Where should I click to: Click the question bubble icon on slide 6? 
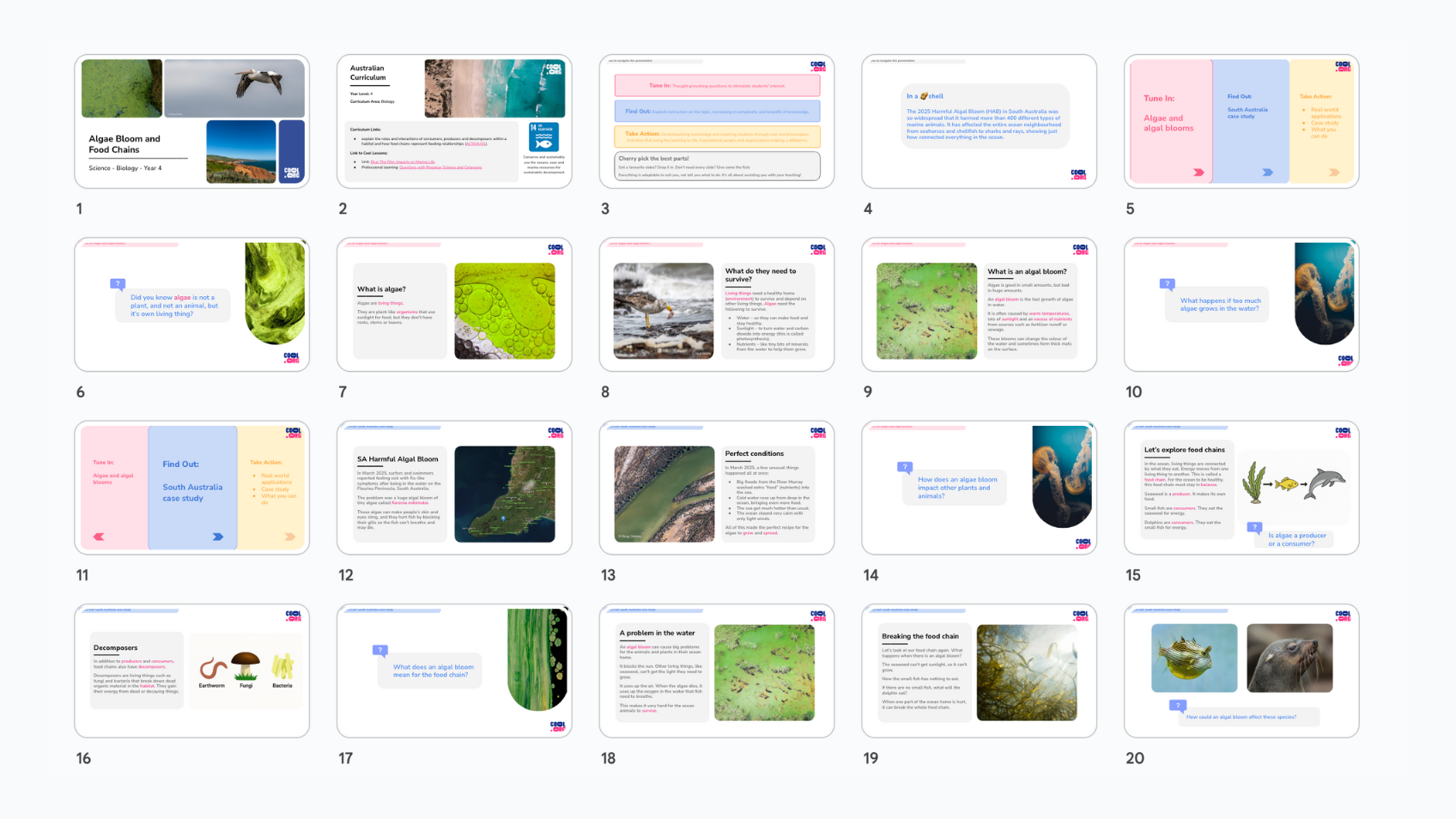tap(118, 284)
